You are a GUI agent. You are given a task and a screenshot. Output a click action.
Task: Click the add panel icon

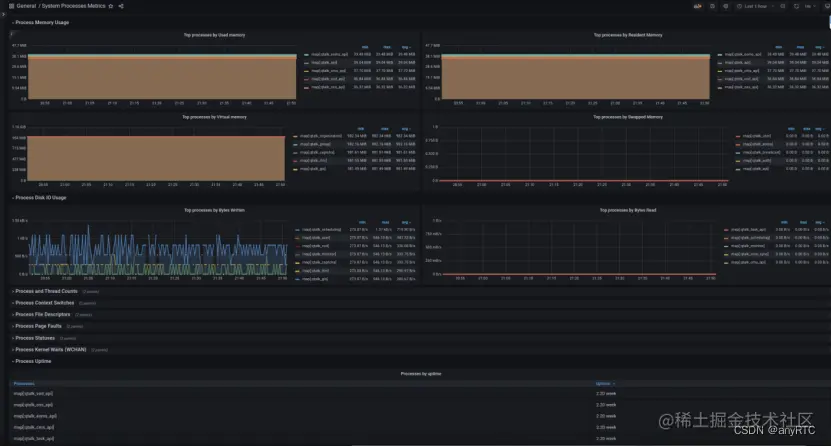(697, 6)
